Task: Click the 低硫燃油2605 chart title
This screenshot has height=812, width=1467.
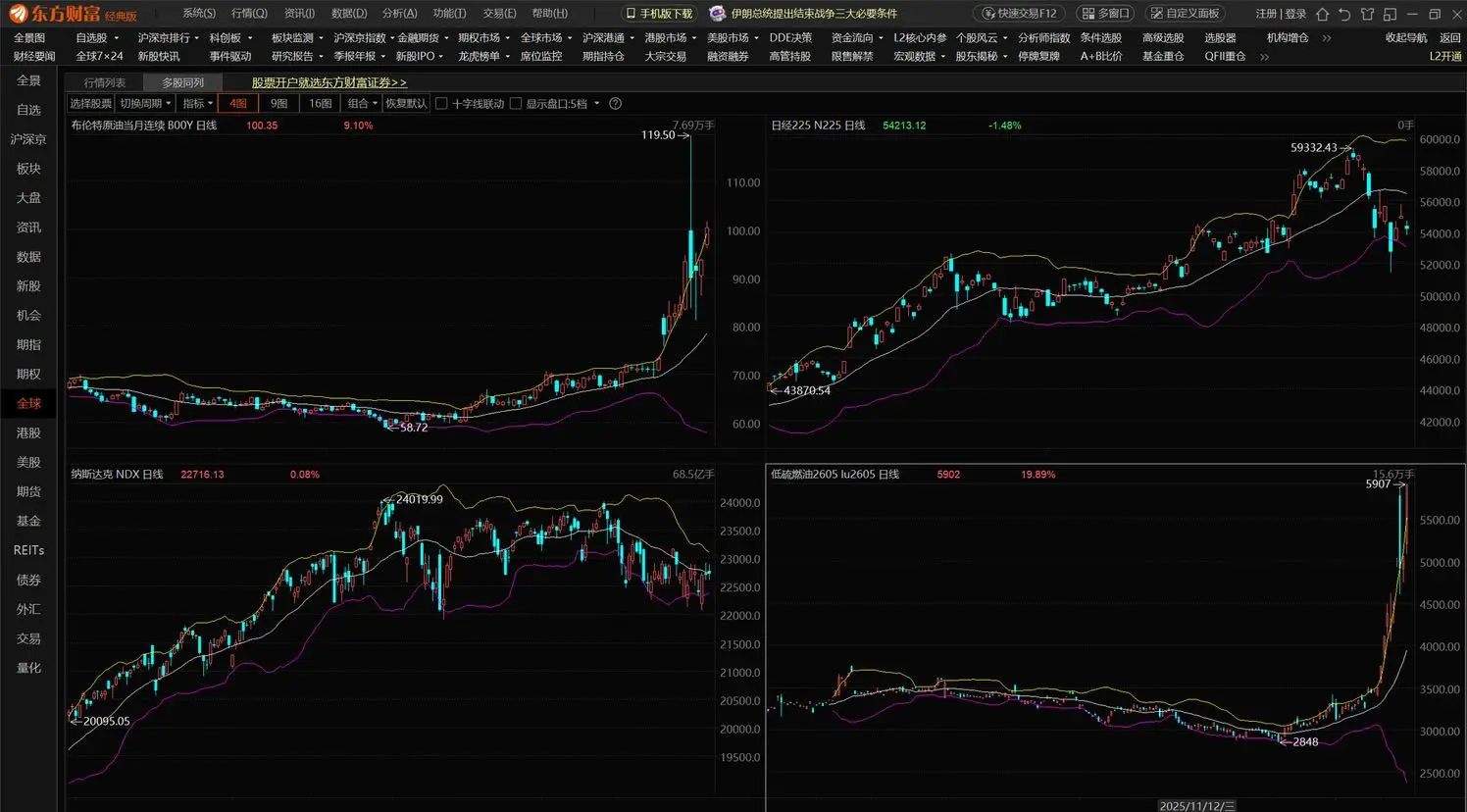Action: point(835,475)
